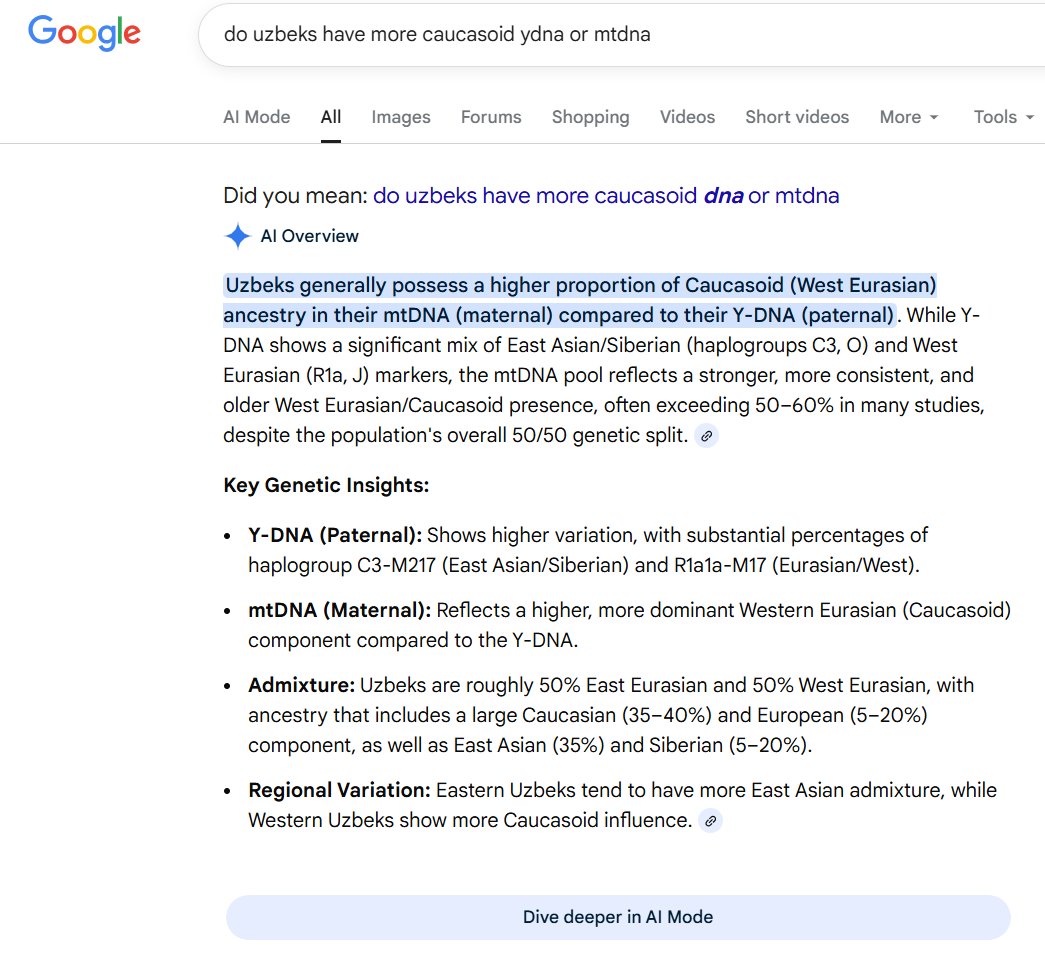
Task: Open the Tools dropdown
Action: pos(1004,117)
